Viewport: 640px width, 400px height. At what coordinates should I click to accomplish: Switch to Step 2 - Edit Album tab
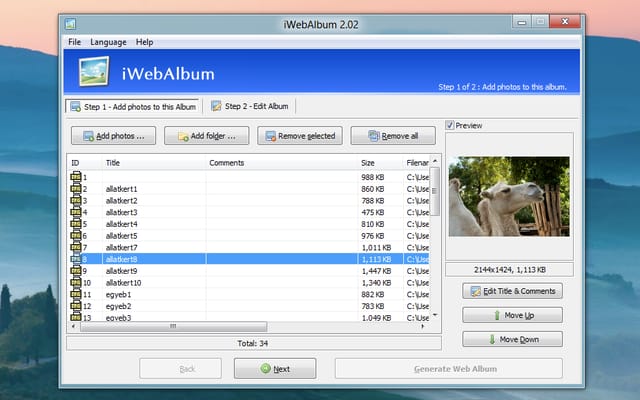pos(250,106)
